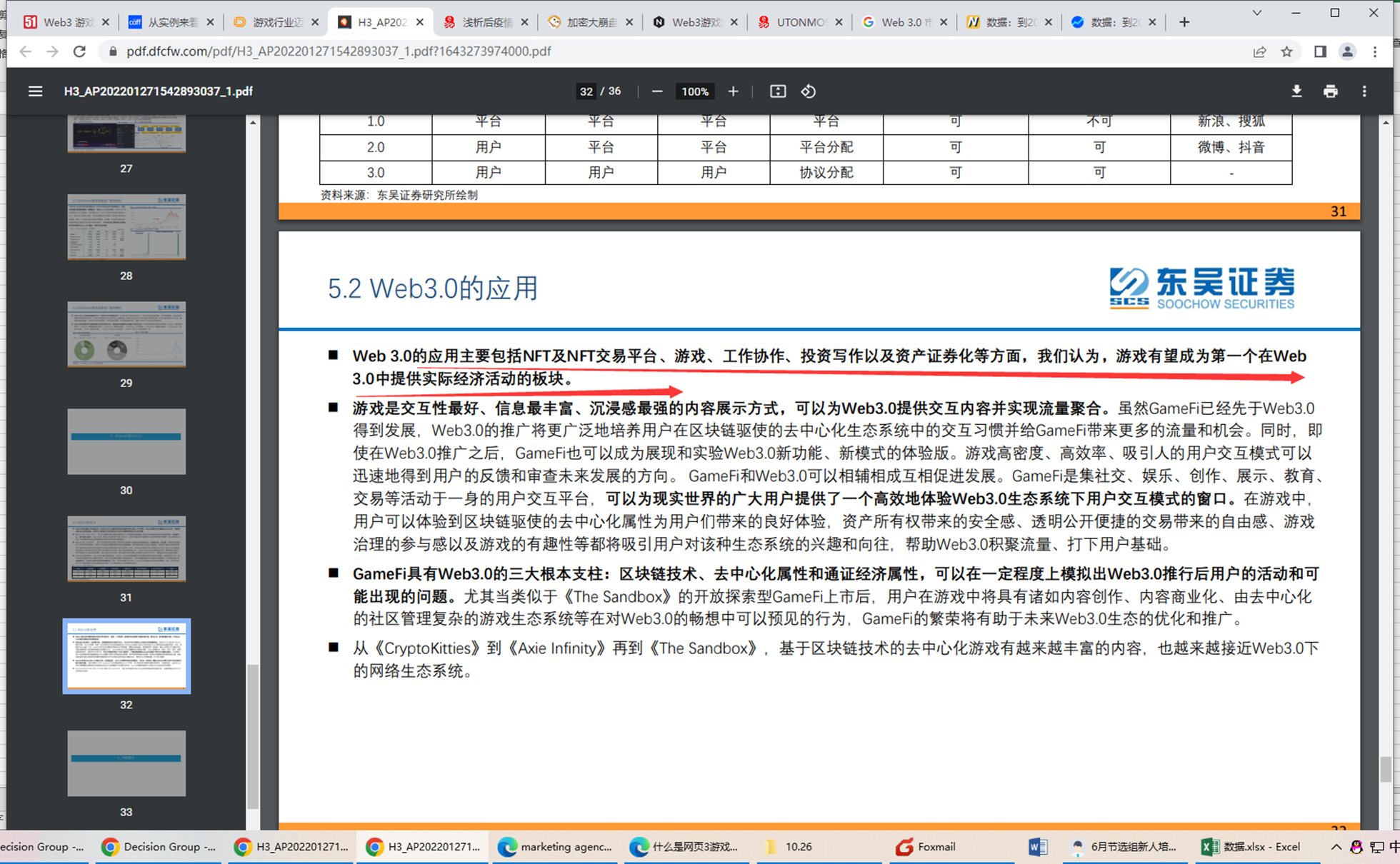1400x864 pixels.
Task: Print the PDF document
Action: tap(1330, 91)
